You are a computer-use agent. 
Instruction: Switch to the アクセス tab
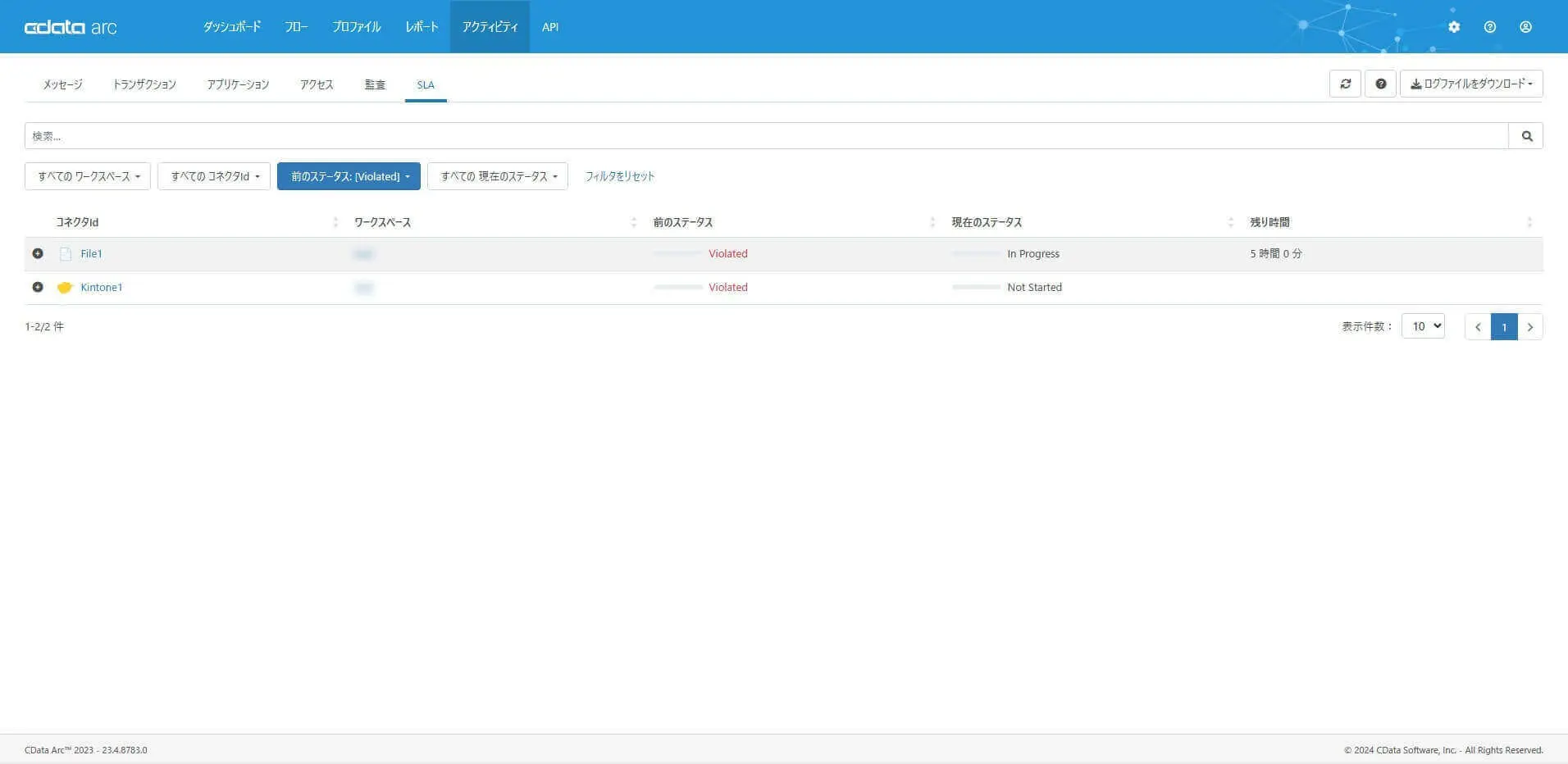(317, 84)
